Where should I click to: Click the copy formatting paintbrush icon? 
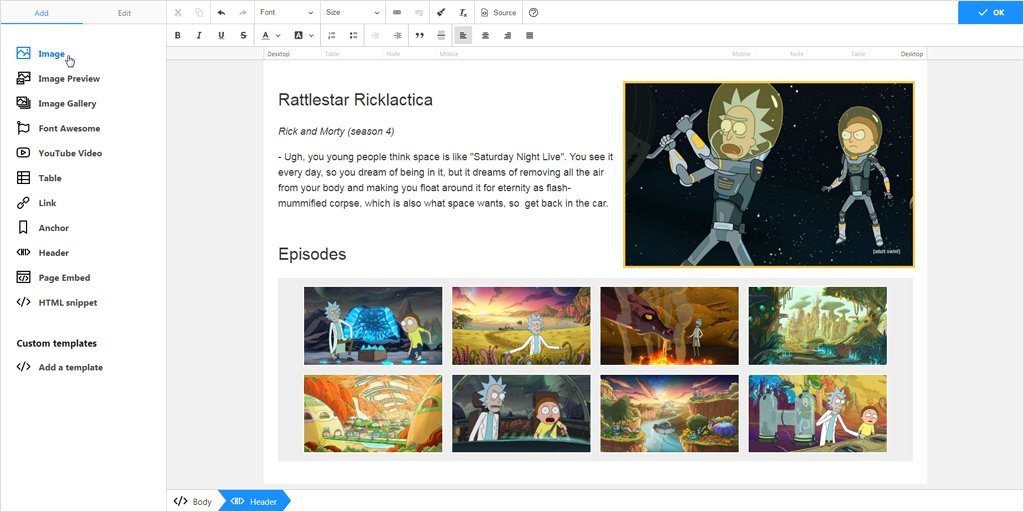(441, 12)
